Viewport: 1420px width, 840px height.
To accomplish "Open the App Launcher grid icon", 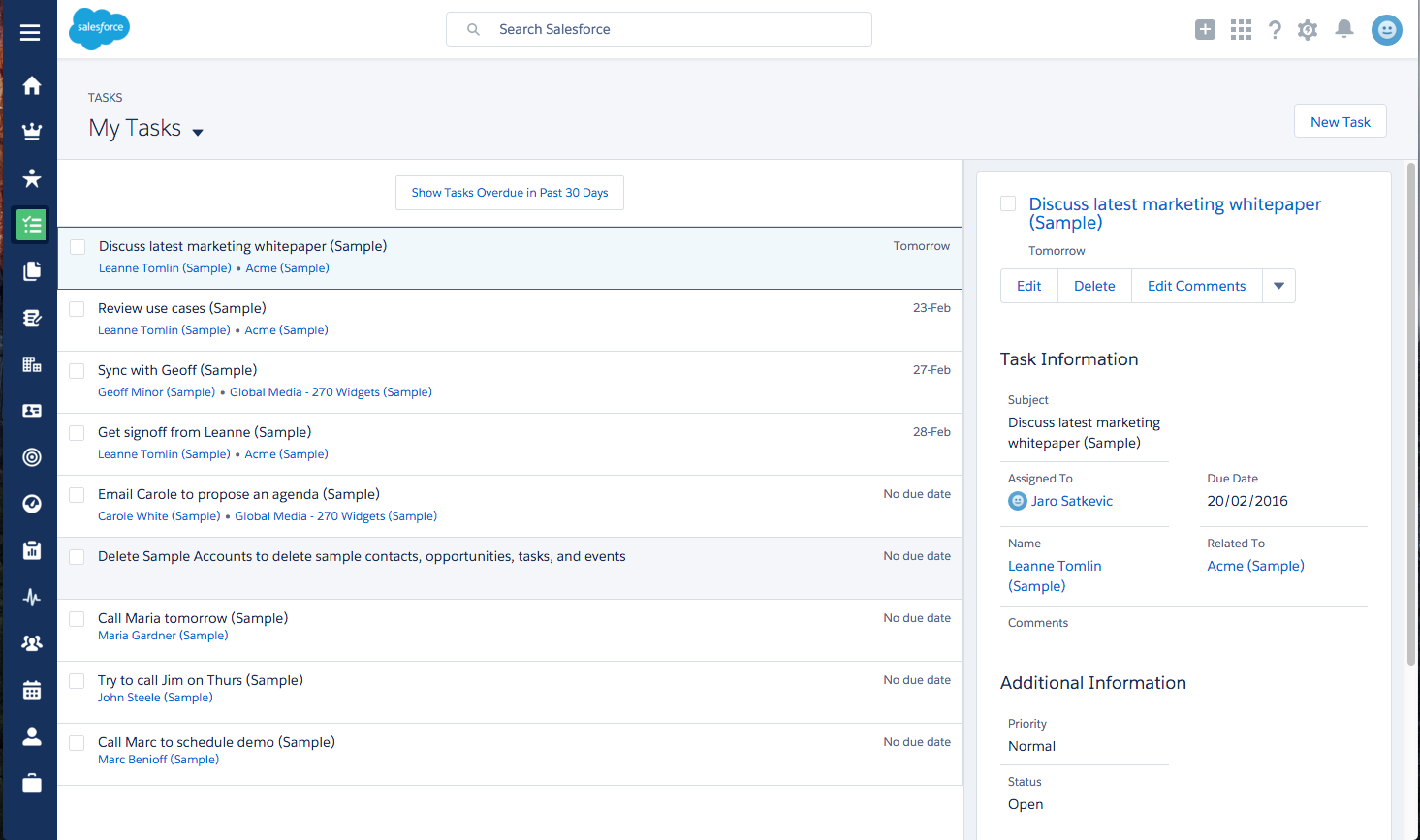I will coord(1241,30).
